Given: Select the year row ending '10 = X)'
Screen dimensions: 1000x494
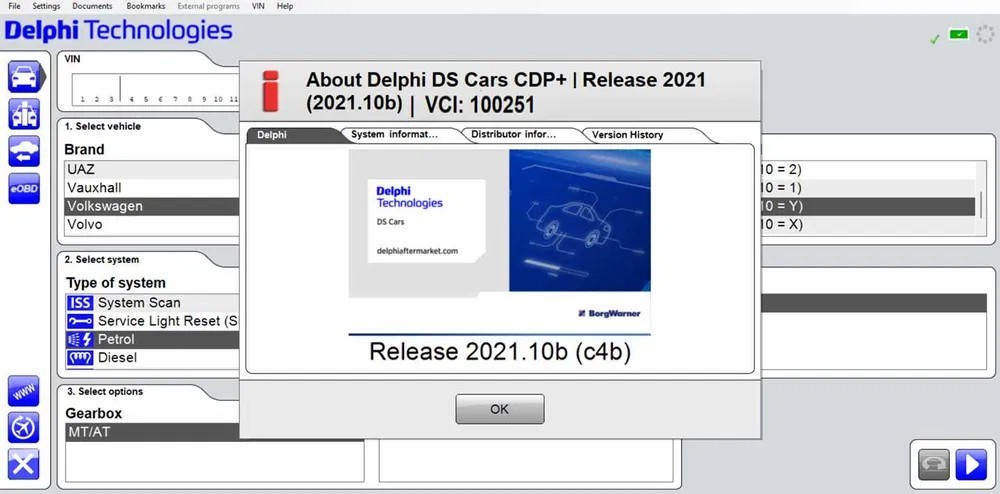Looking at the screenshot, I should (867, 224).
